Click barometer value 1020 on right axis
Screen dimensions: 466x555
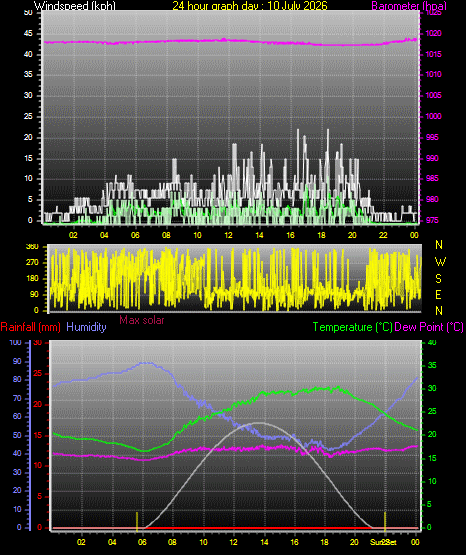pos(433,34)
